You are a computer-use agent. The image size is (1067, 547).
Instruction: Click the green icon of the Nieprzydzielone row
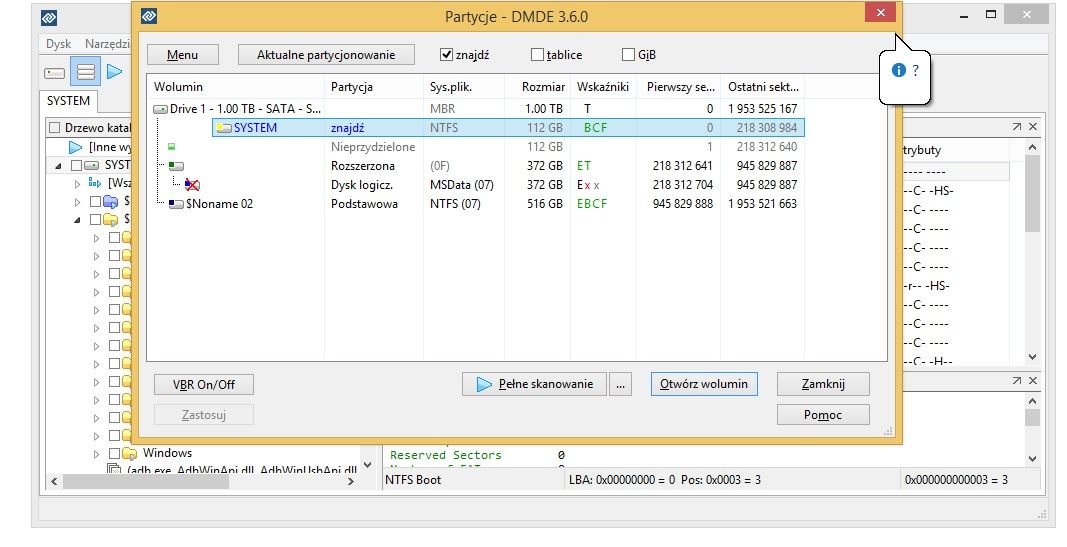[171, 146]
